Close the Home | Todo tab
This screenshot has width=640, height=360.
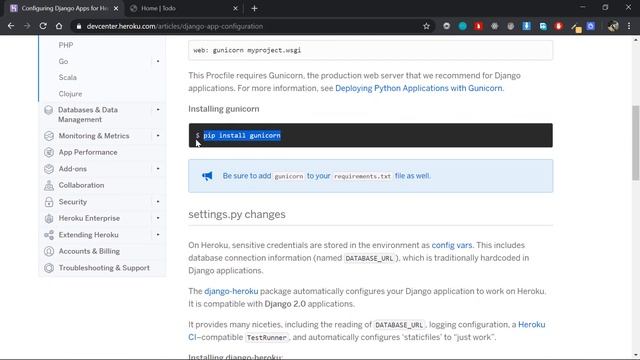coord(236,8)
